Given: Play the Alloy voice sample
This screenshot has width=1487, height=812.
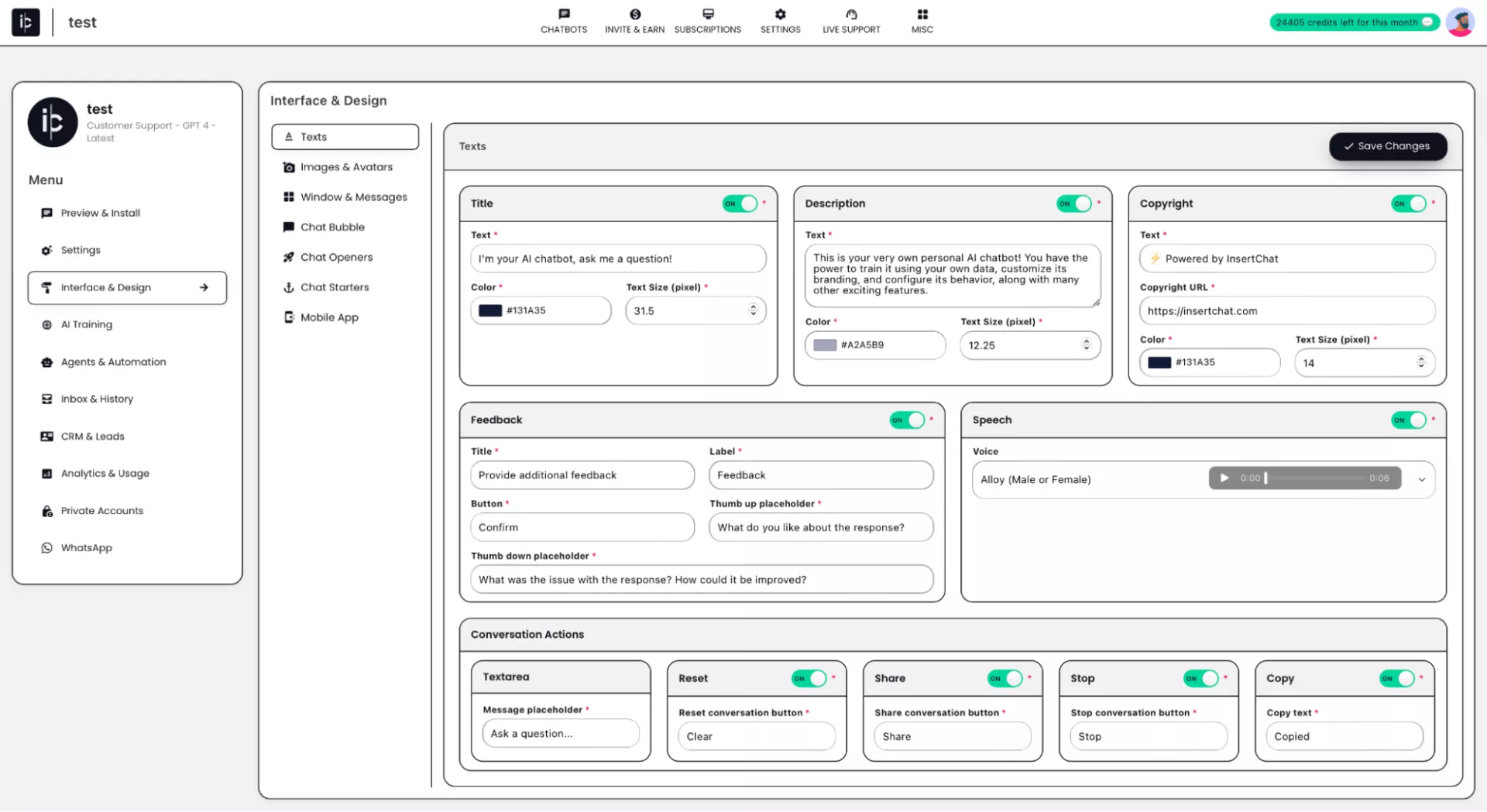Looking at the screenshot, I should pos(1224,478).
